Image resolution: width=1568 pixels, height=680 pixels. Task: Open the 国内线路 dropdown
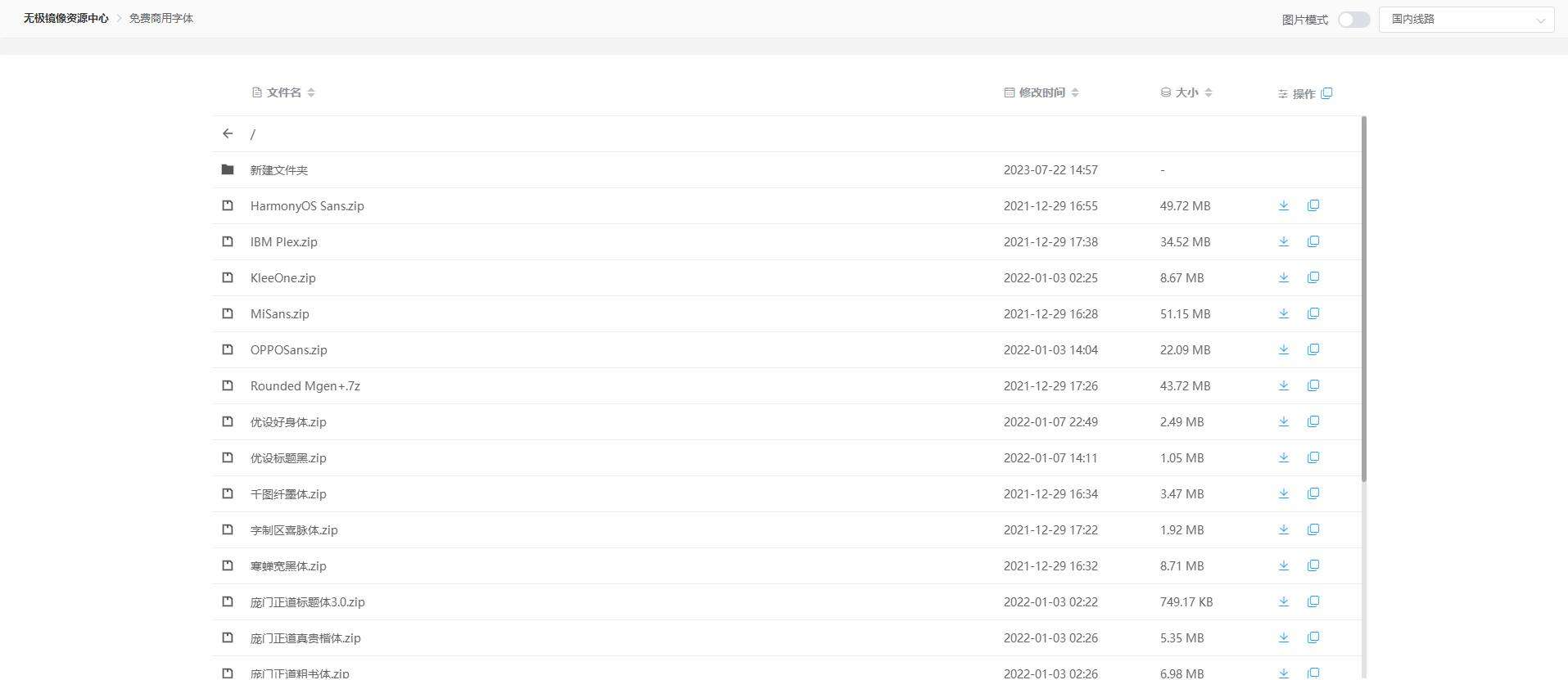tap(1466, 19)
